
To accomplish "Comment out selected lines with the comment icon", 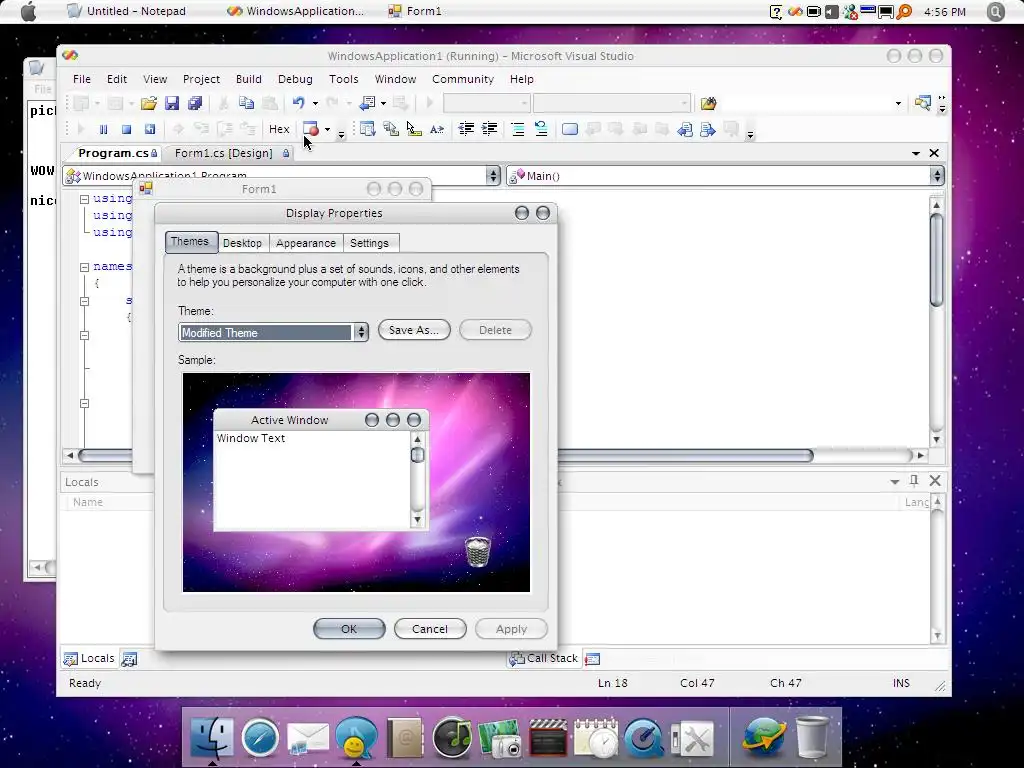I will tap(518, 129).
